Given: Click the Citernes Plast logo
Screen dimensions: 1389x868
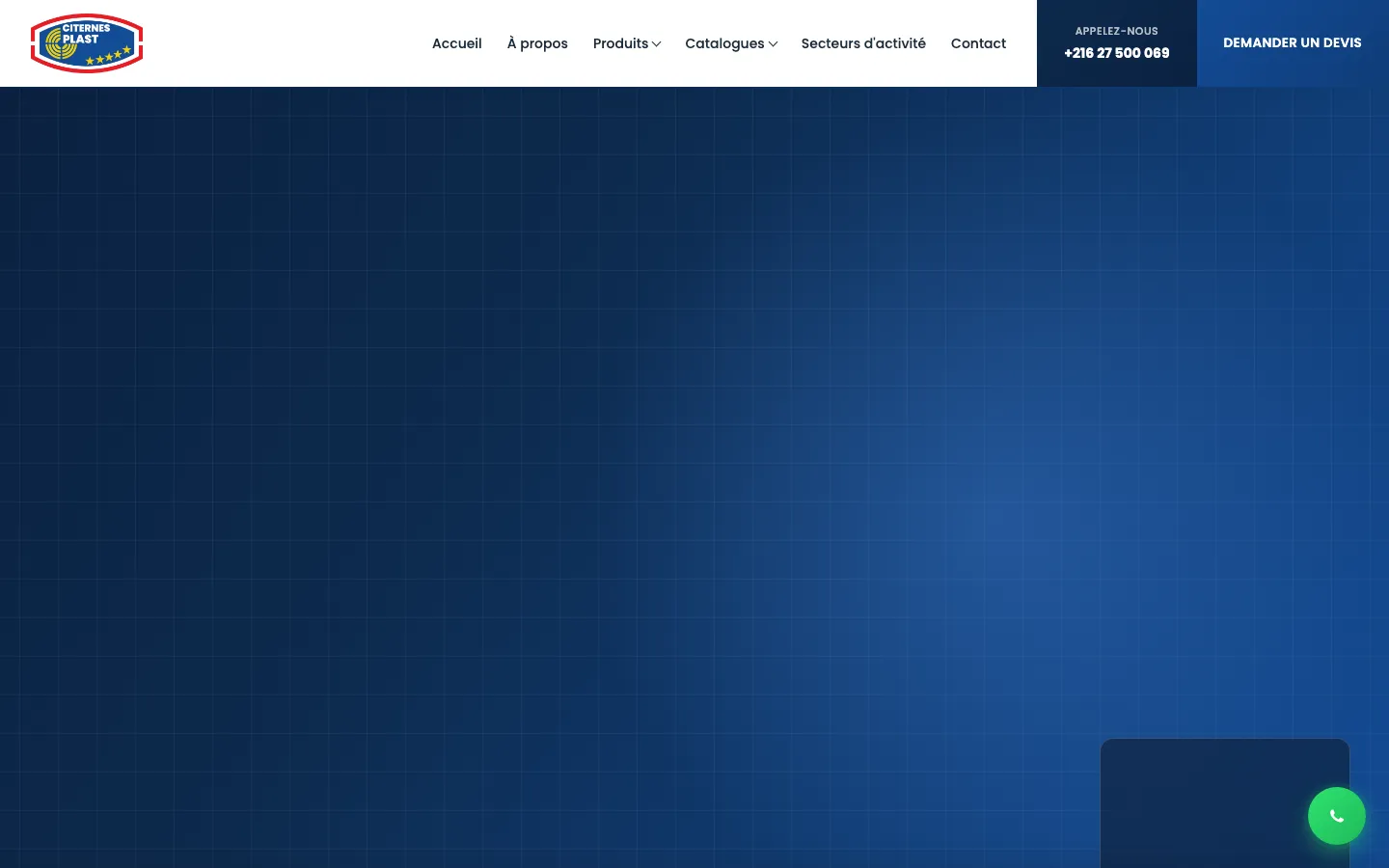Looking at the screenshot, I should coord(87,43).
